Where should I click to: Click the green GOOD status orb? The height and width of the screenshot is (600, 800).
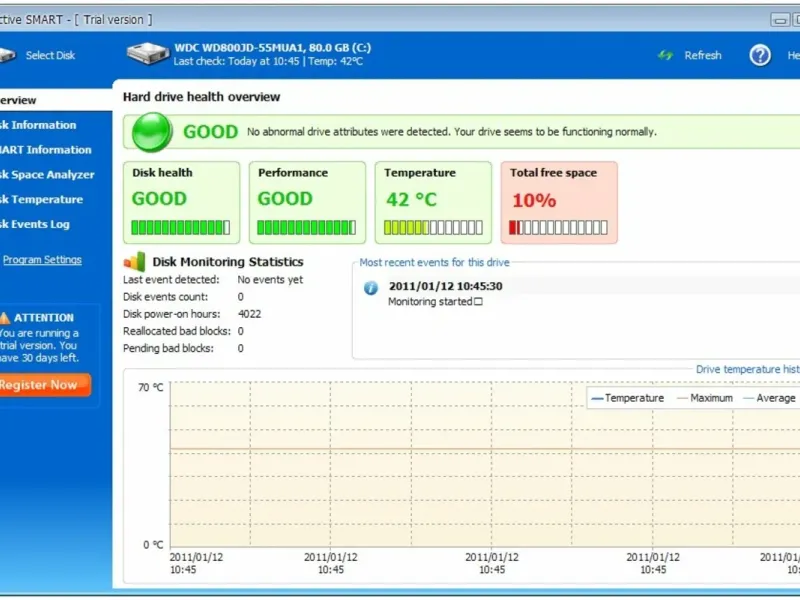(152, 132)
